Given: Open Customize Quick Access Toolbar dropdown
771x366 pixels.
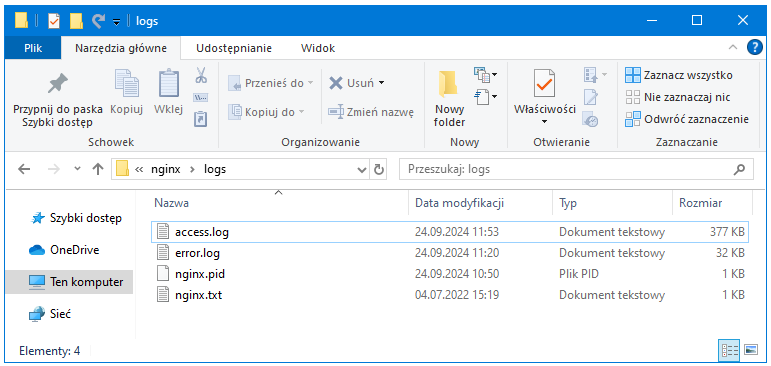Looking at the screenshot, I should click(117, 21).
